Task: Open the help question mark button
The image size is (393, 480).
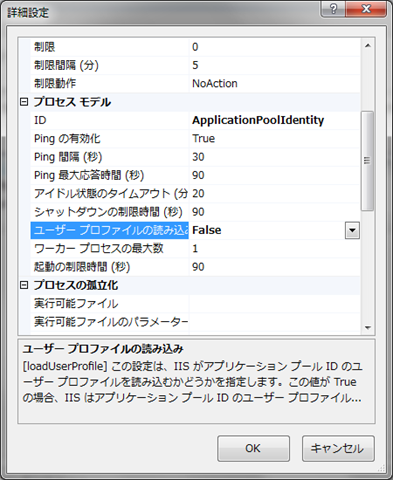Action: [x=333, y=9]
